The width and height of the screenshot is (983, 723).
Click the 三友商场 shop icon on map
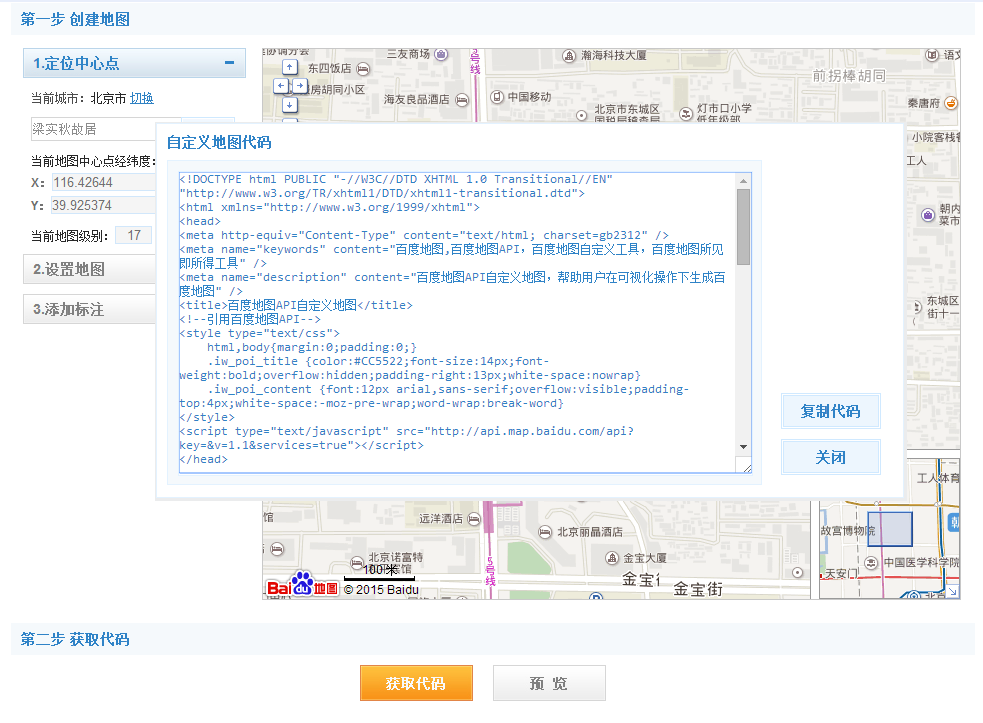441,55
